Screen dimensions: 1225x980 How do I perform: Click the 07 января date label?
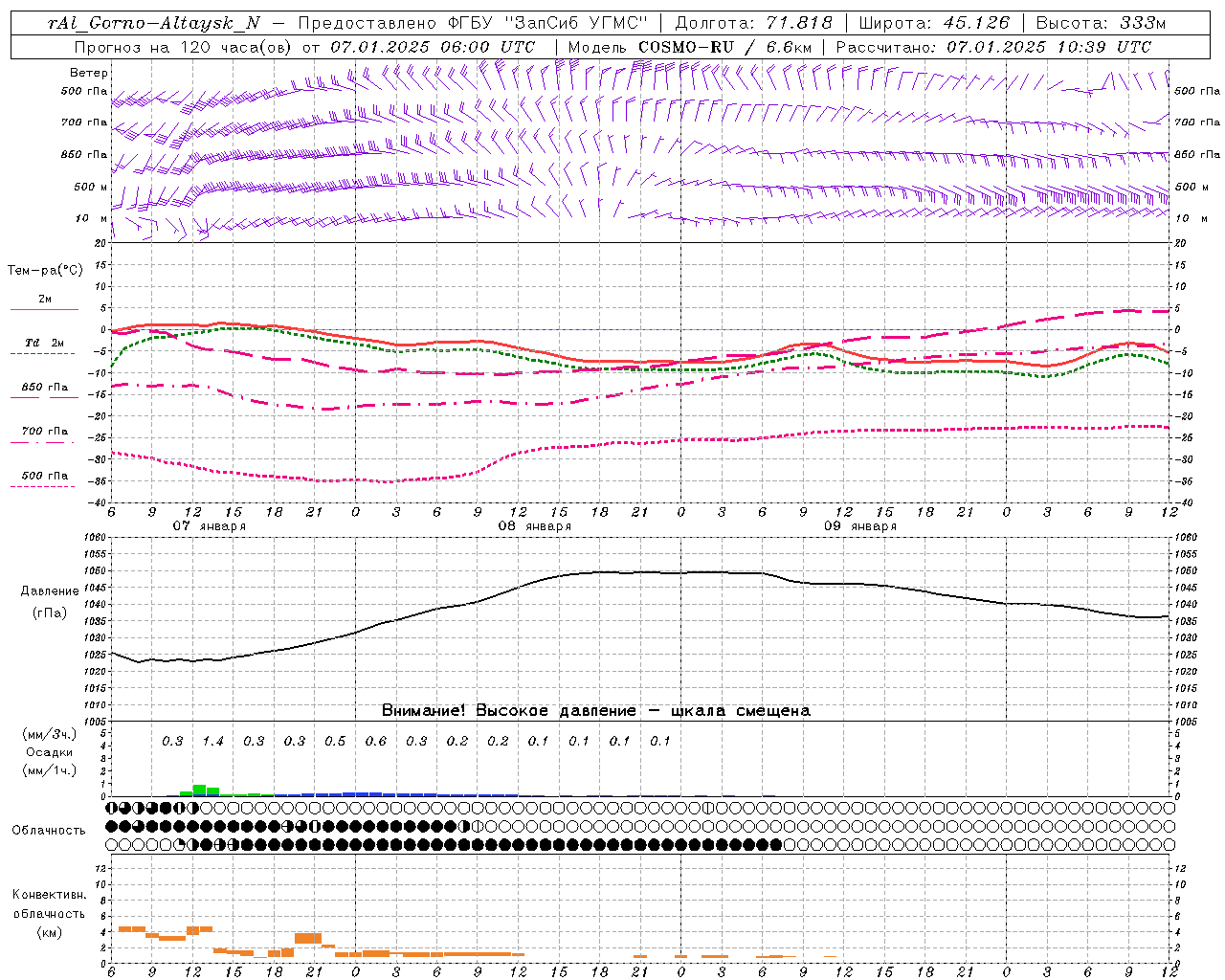(x=209, y=526)
